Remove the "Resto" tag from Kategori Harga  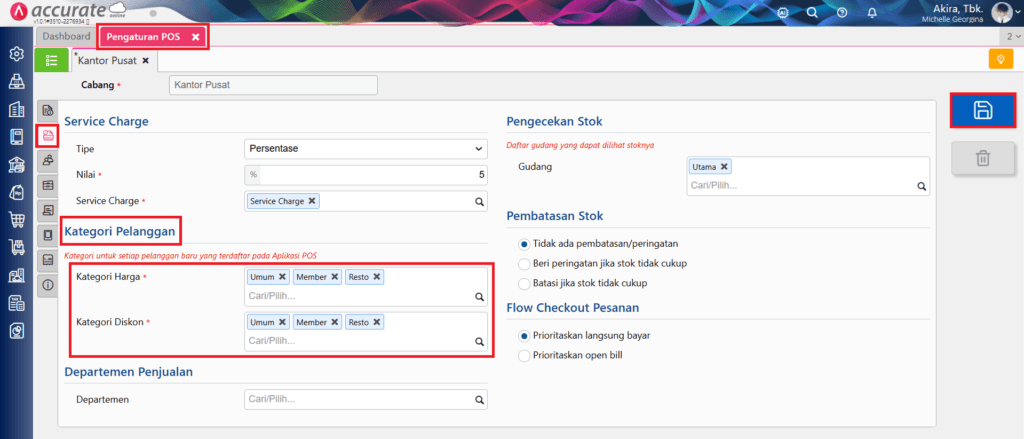pos(377,277)
